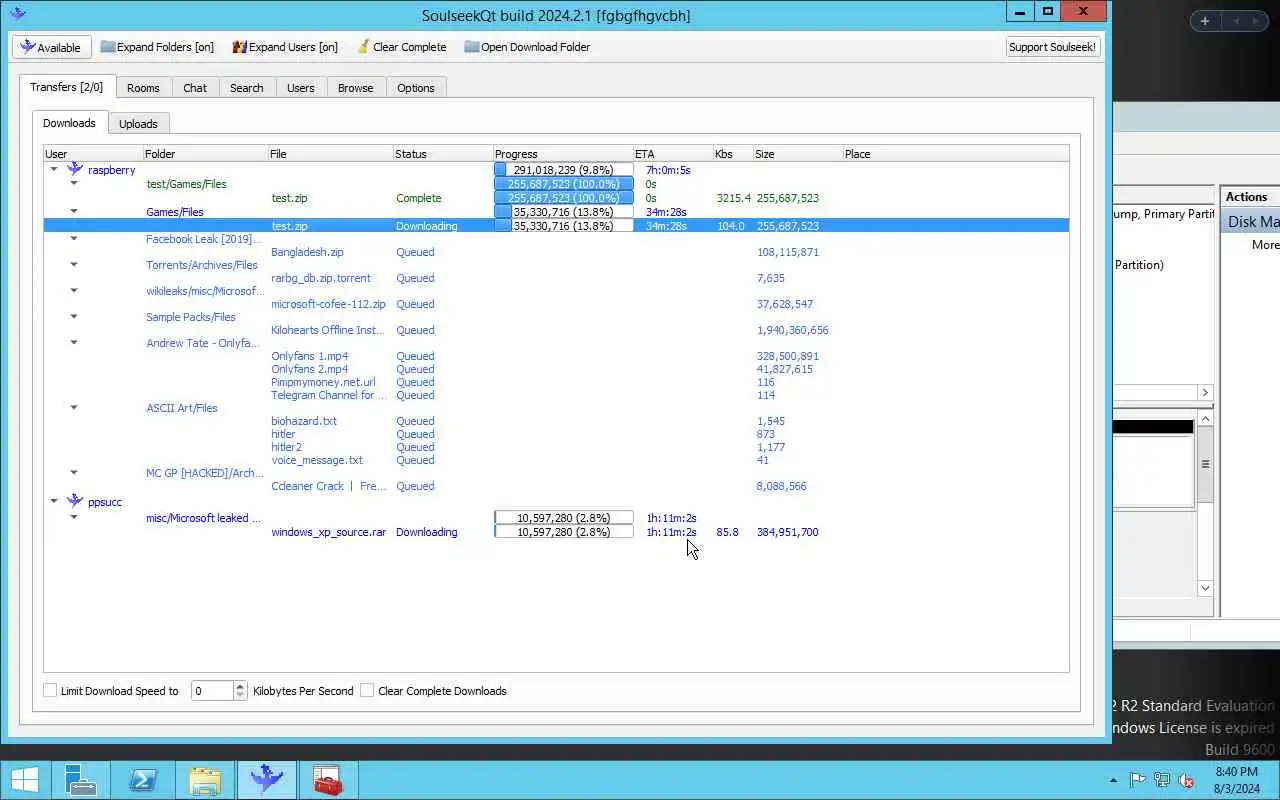Click progress bar of windows_xp_source.rar
Screen dimensions: 1280x800
point(564,532)
